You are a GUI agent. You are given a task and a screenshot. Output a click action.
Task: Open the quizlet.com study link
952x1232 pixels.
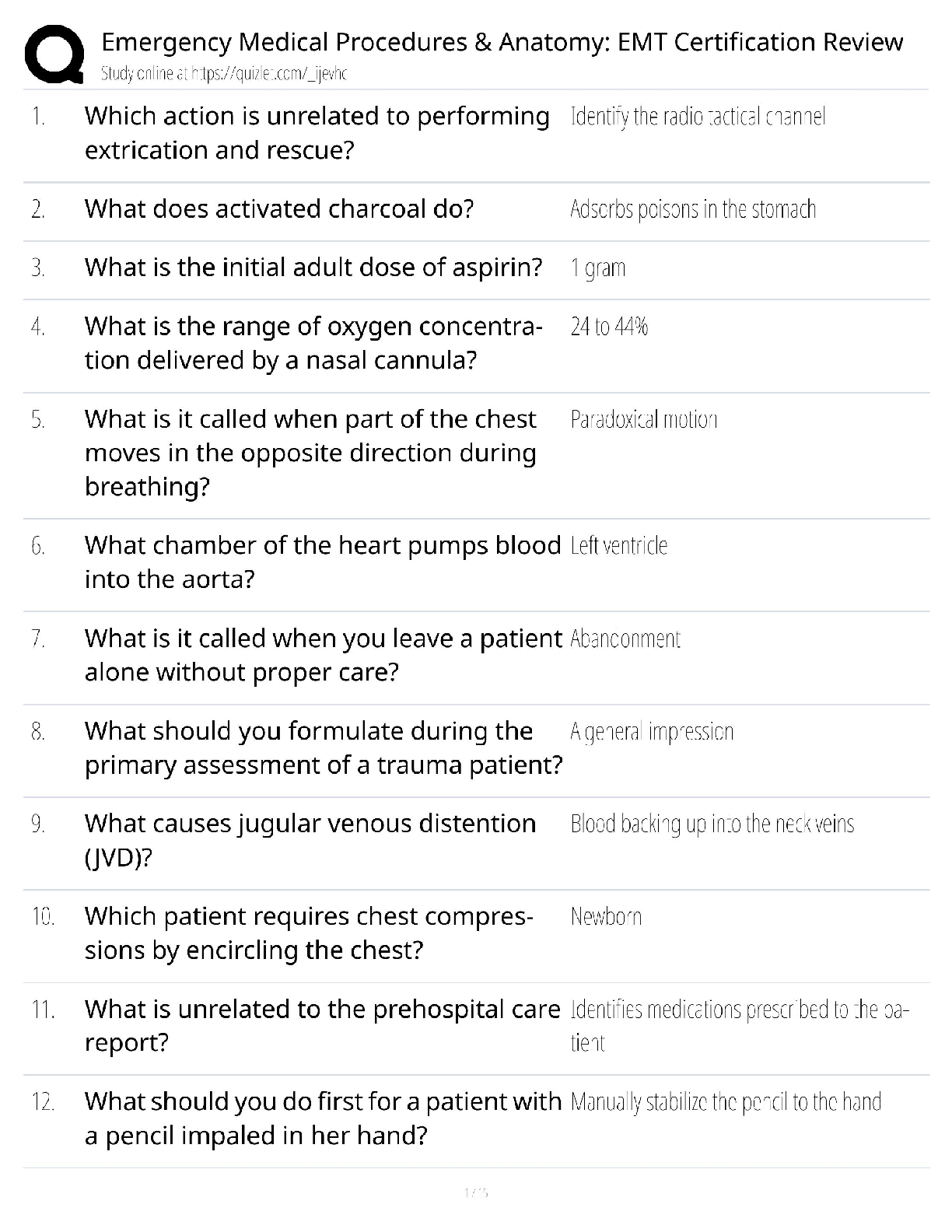point(224,74)
